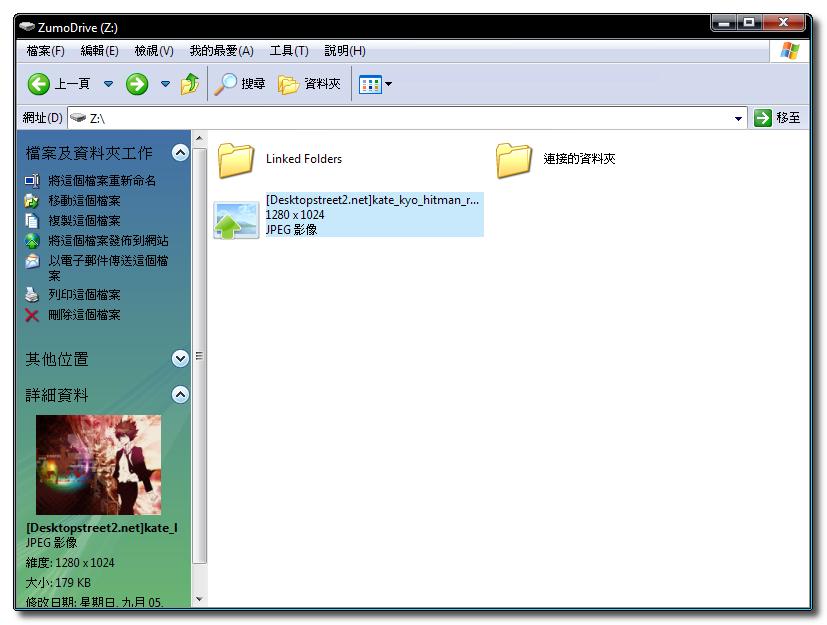The height and width of the screenshot is (625, 827).
Task: Expand the 其他位置 panel
Action: pos(180,359)
